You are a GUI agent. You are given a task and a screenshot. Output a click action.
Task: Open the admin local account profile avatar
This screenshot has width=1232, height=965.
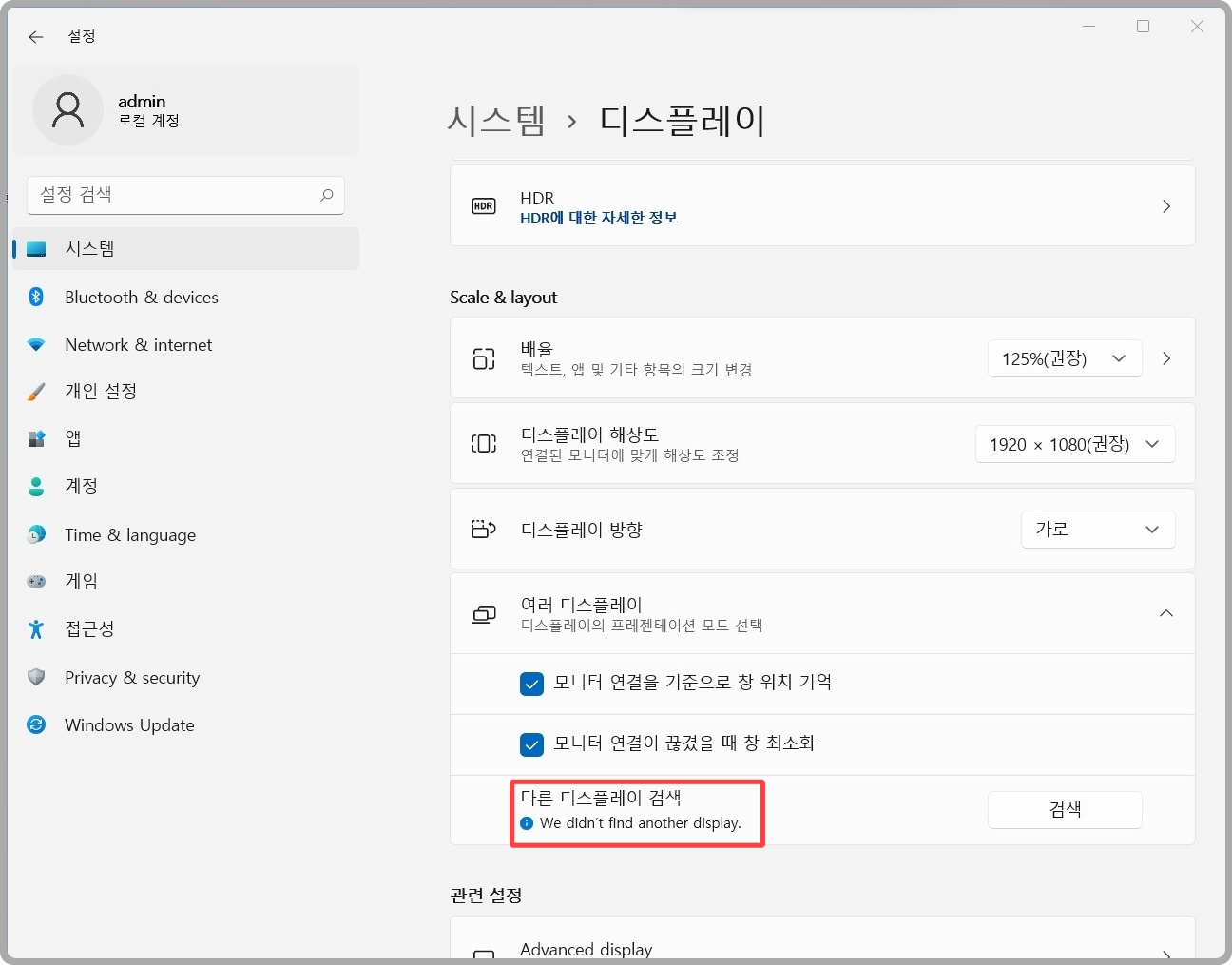[67, 109]
